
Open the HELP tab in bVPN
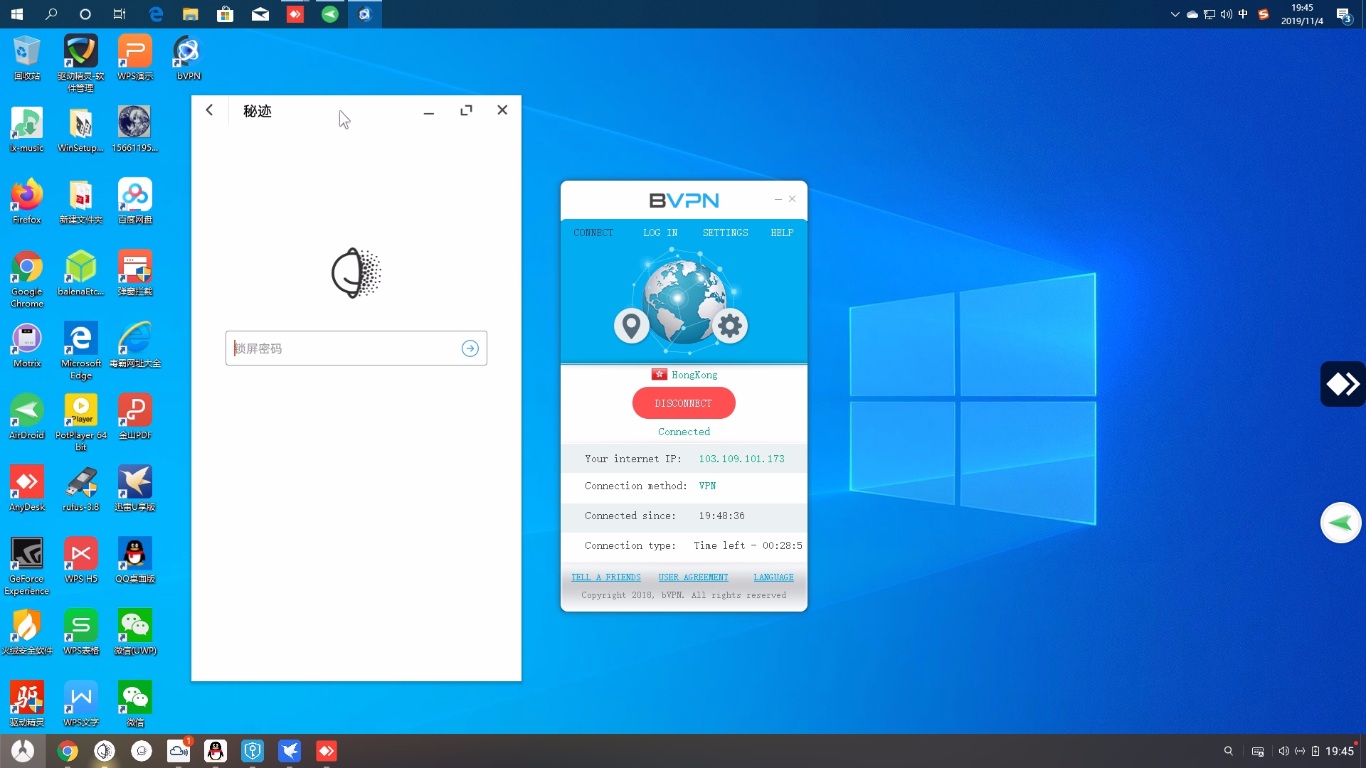click(781, 232)
